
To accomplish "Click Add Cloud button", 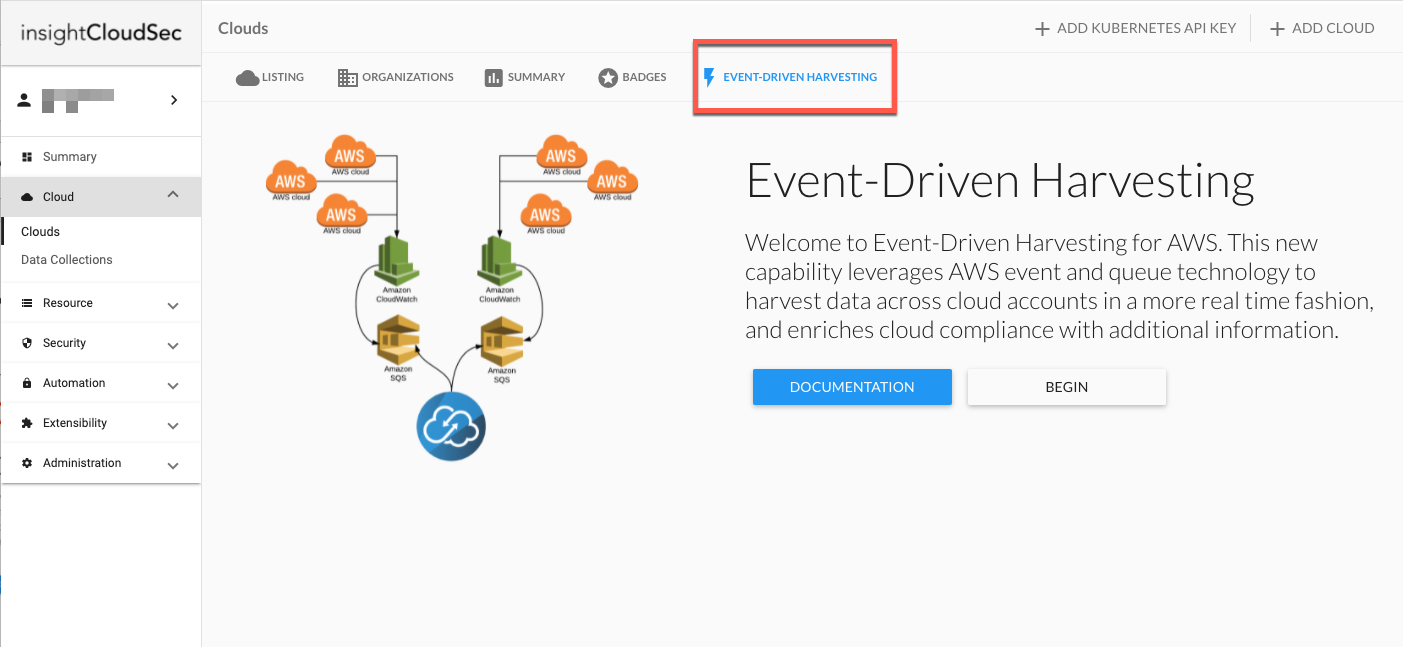I will 1322,29.
